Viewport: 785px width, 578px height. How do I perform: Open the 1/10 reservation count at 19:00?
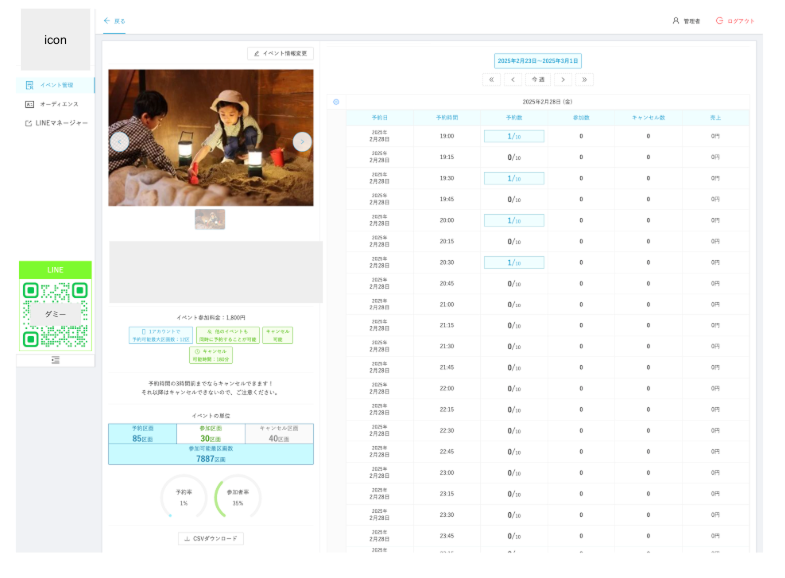(x=514, y=136)
